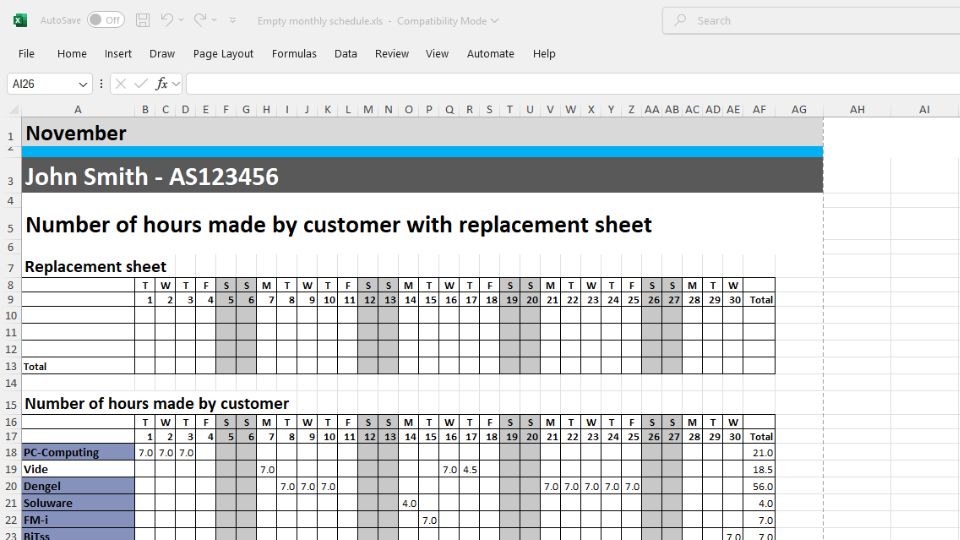This screenshot has height=540, width=960.
Task: Click the Cancel entry X icon
Action: (121, 84)
